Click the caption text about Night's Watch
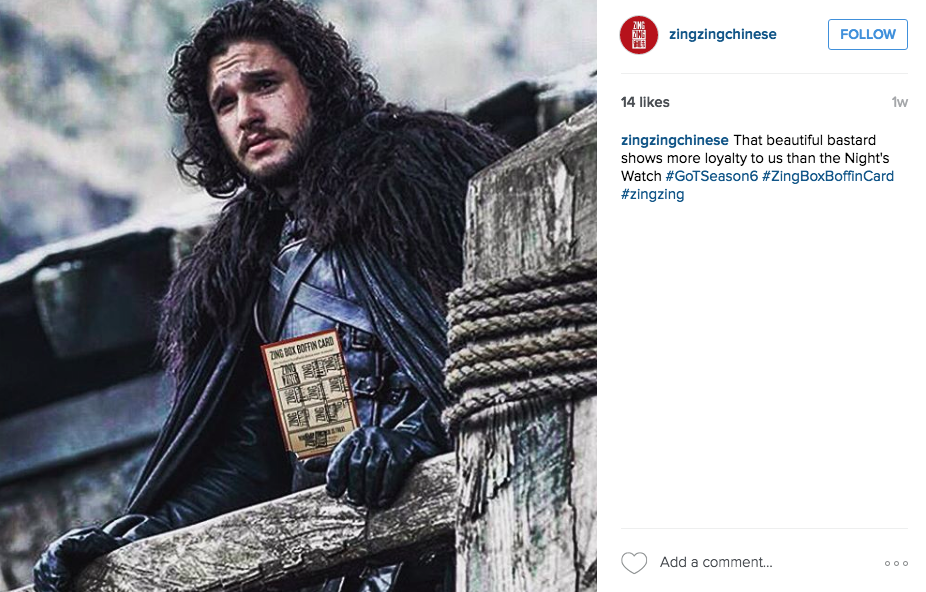926x592 pixels. (x=755, y=158)
